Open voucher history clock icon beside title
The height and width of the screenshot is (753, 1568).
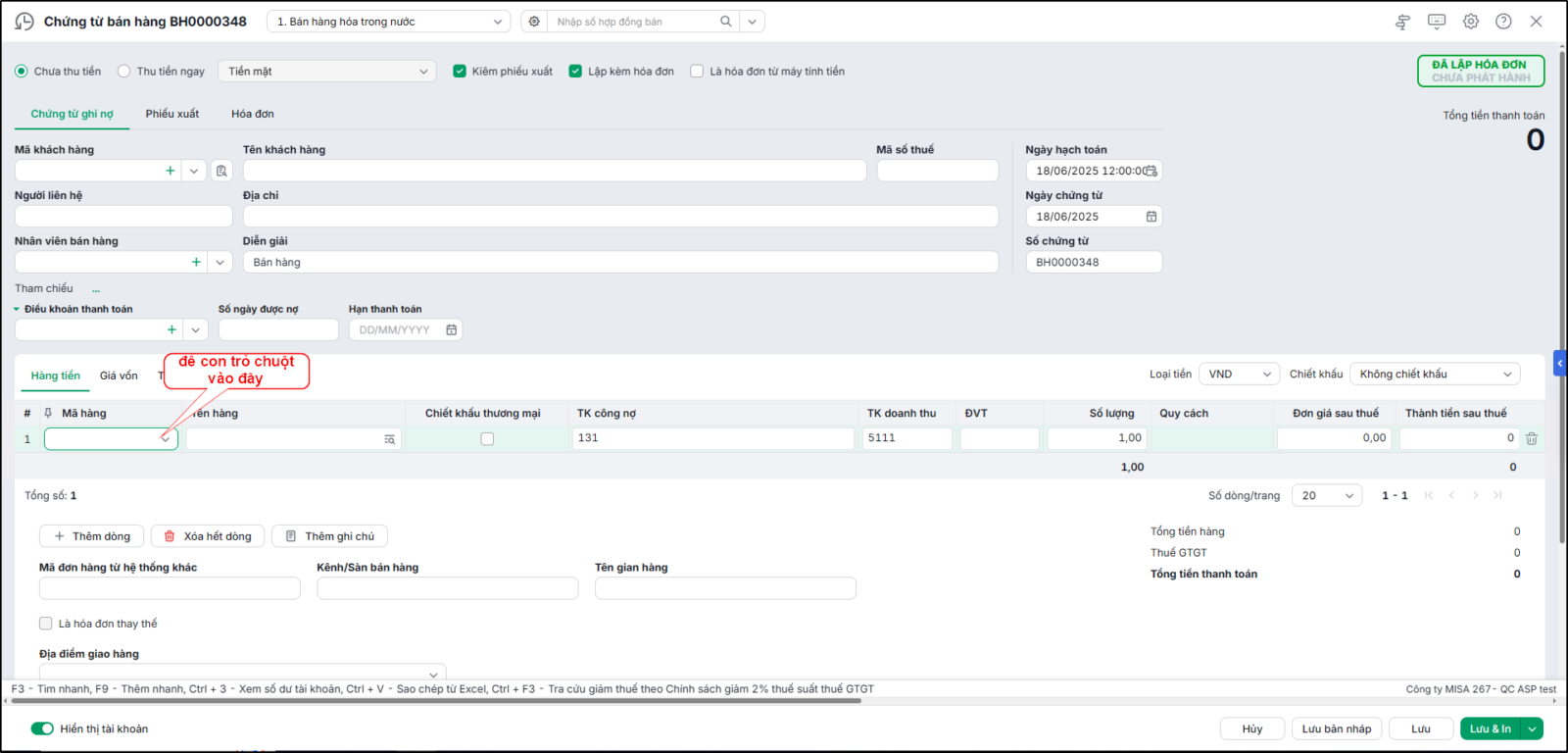point(24,22)
